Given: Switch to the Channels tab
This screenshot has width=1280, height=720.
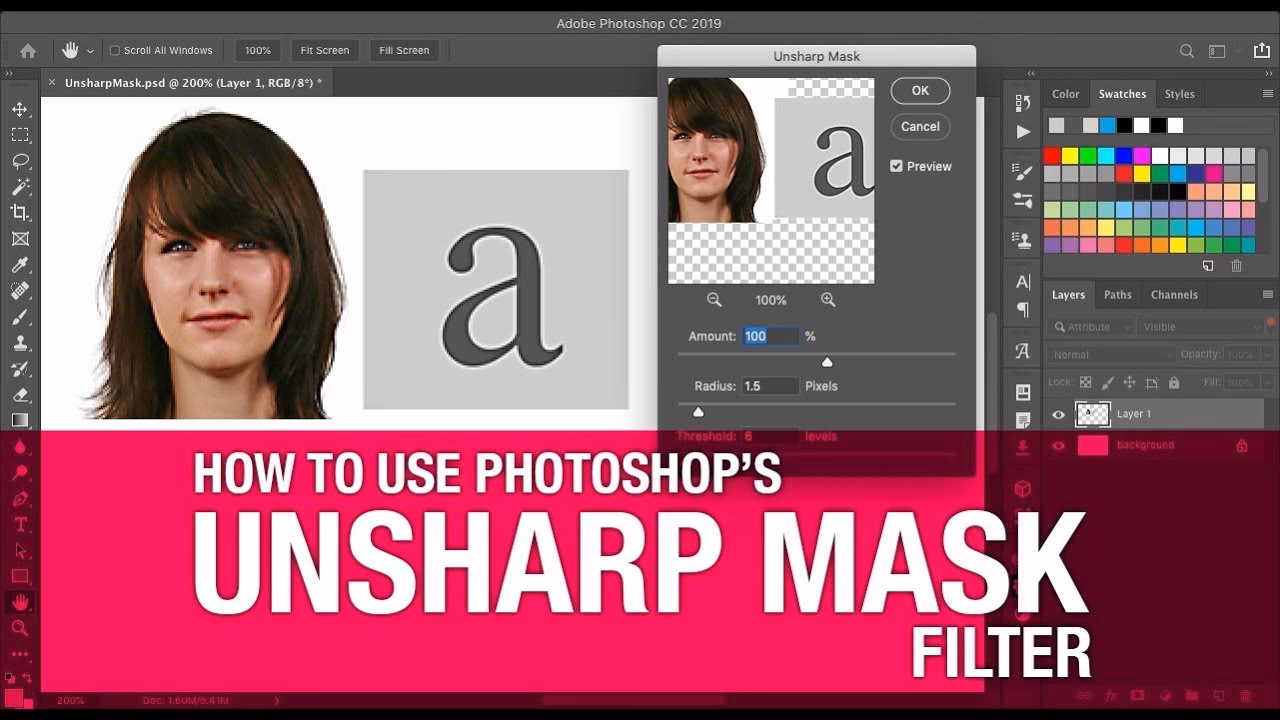Looking at the screenshot, I should tap(1174, 294).
